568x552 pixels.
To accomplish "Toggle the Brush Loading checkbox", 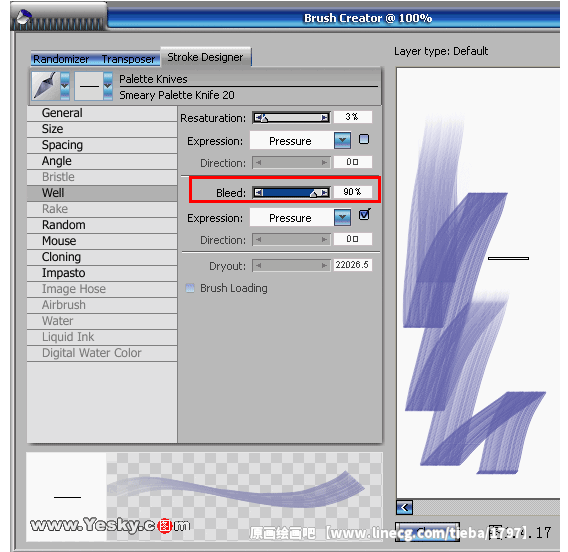I will [190, 288].
